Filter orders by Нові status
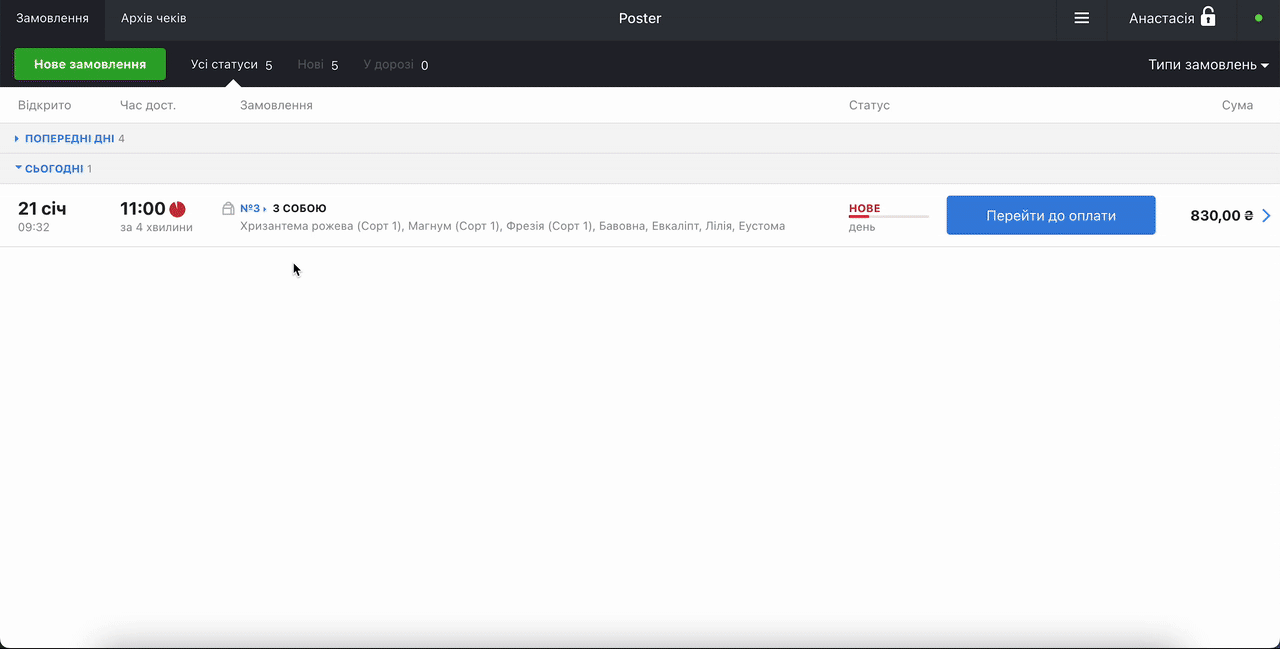Viewport: 1280px width, 649px height. [x=317, y=65]
